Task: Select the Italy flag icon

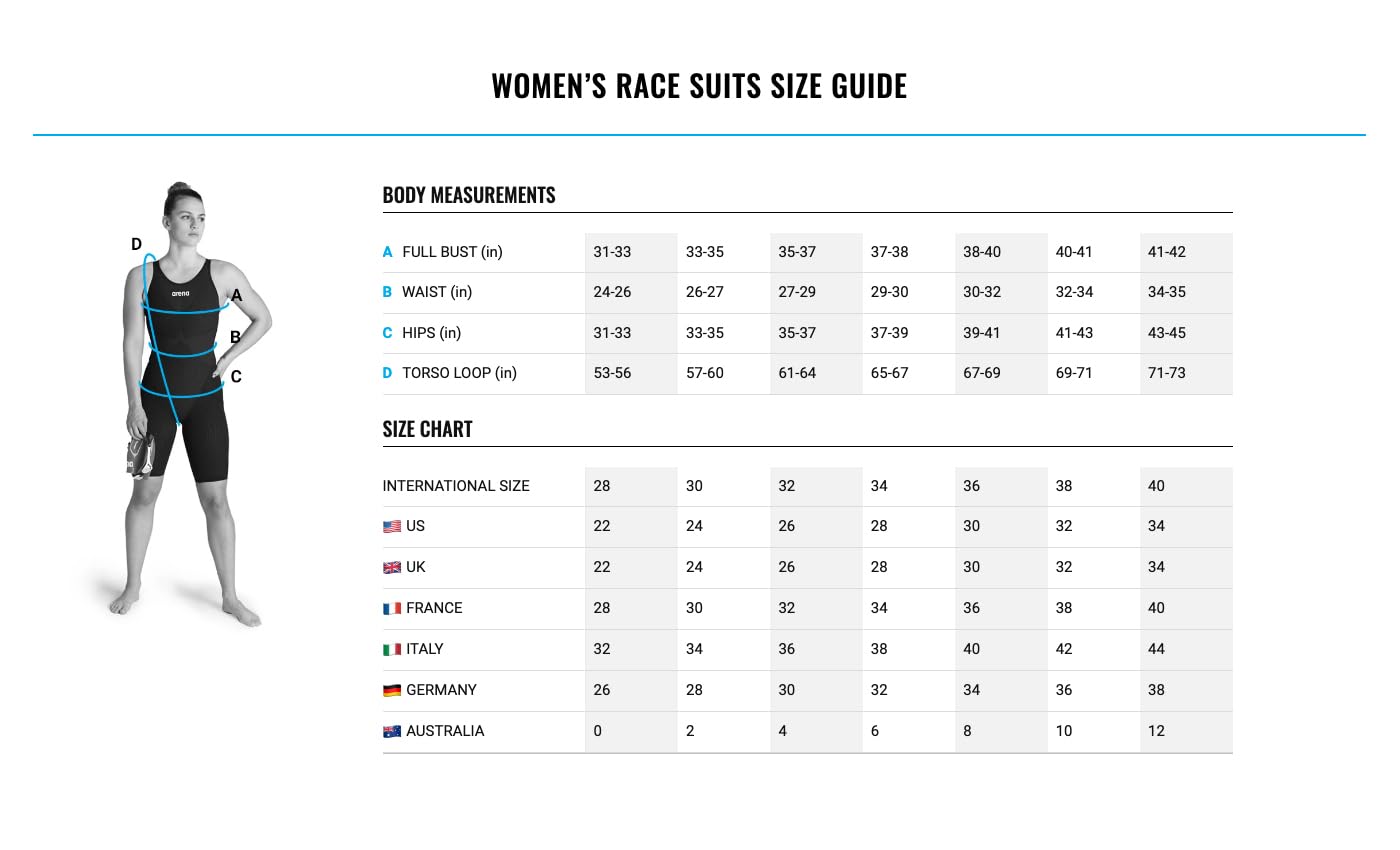Action: [x=392, y=650]
